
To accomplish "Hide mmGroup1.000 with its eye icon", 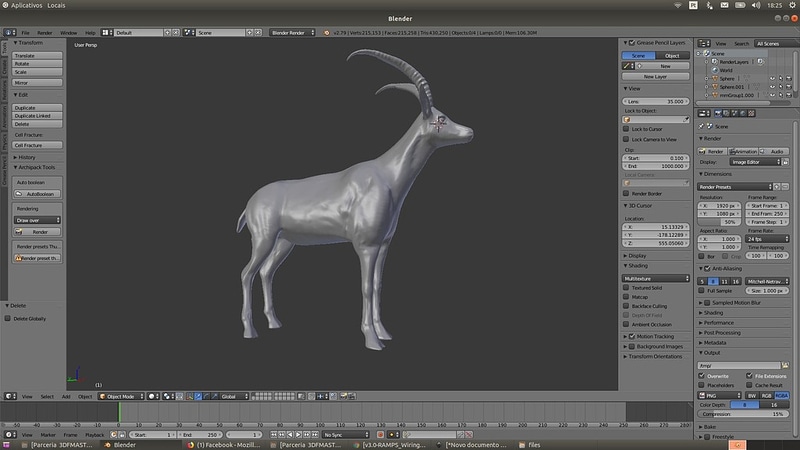I will (x=772, y=95).
